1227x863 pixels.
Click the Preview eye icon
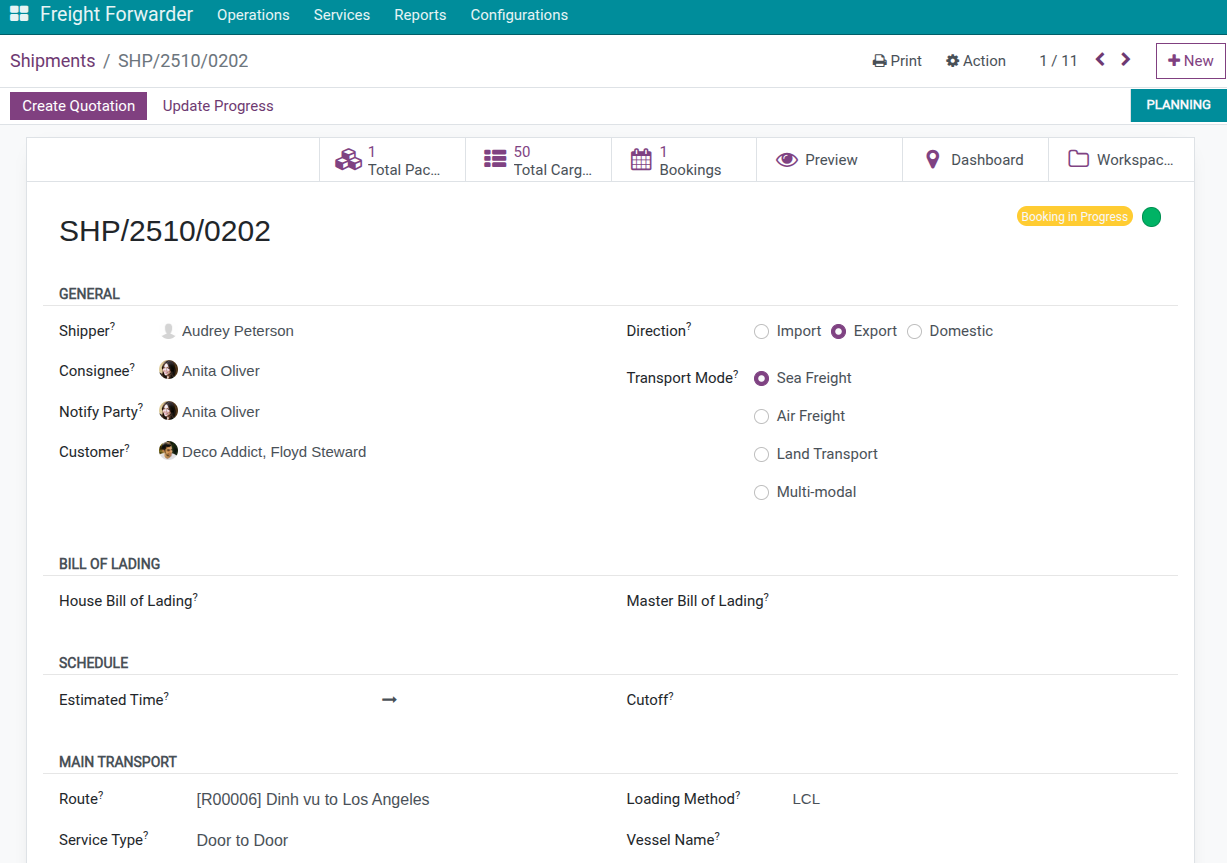[787, 160]
